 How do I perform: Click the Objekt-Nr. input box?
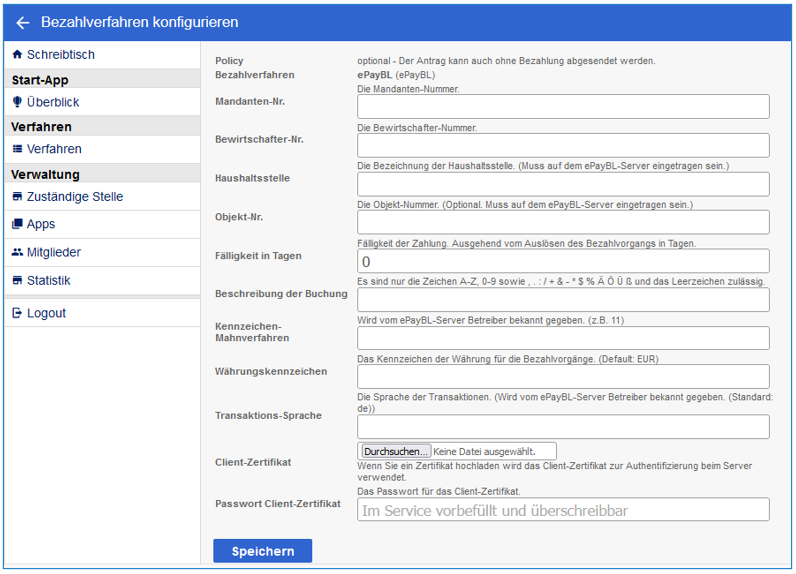coord(563,222)
